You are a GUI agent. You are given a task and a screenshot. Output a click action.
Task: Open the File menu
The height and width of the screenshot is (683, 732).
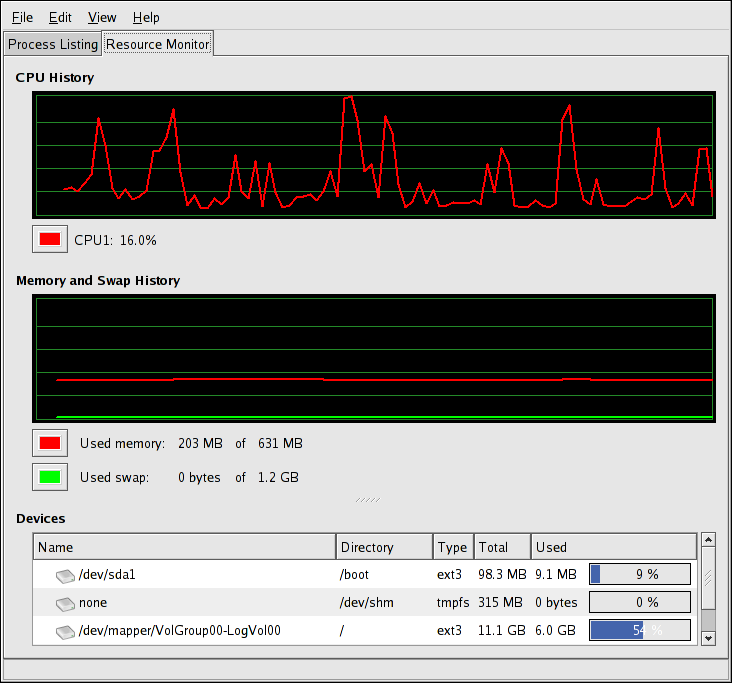(22, 17)
